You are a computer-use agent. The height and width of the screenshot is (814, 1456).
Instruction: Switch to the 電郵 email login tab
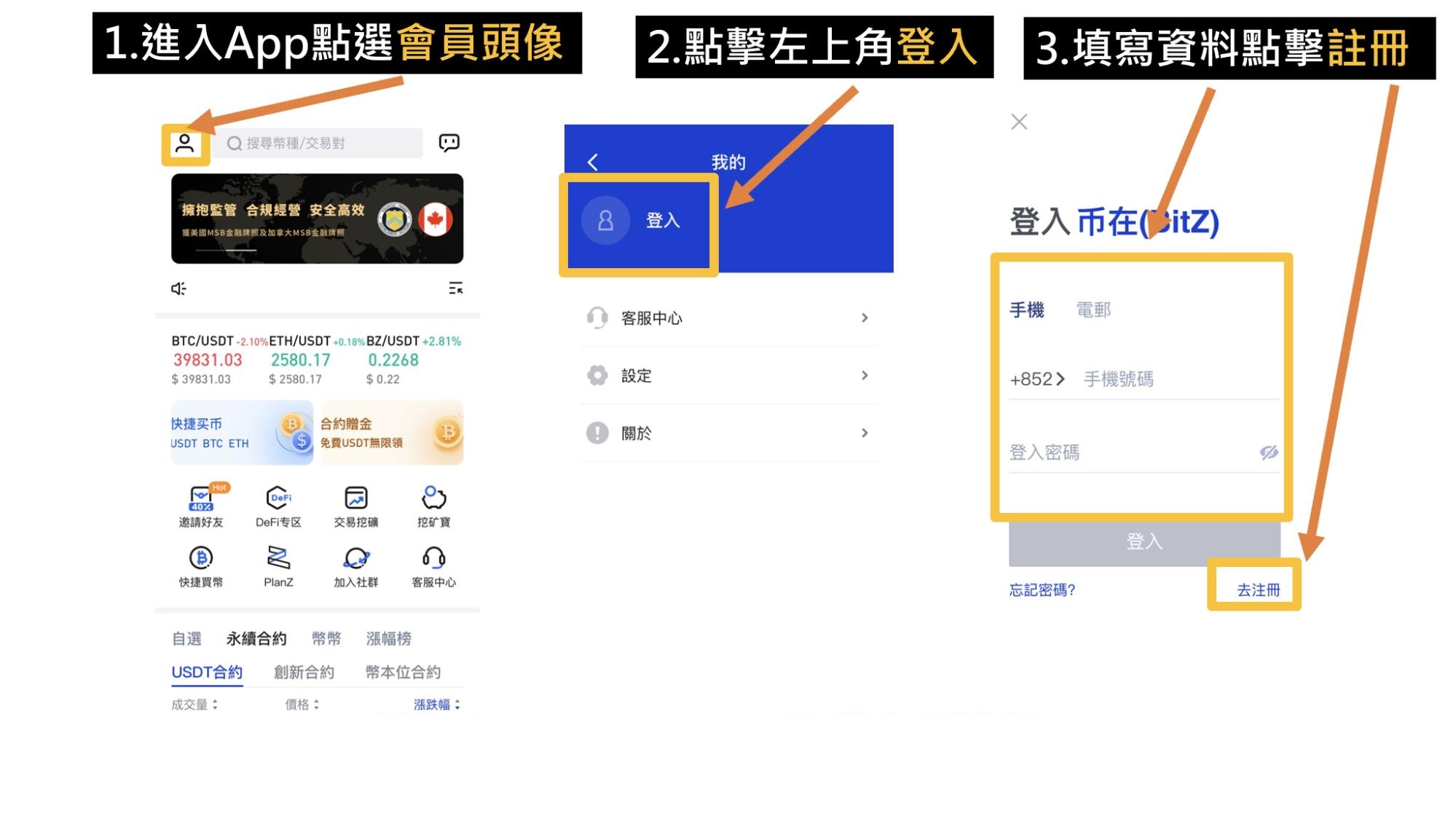[1093, 310]
